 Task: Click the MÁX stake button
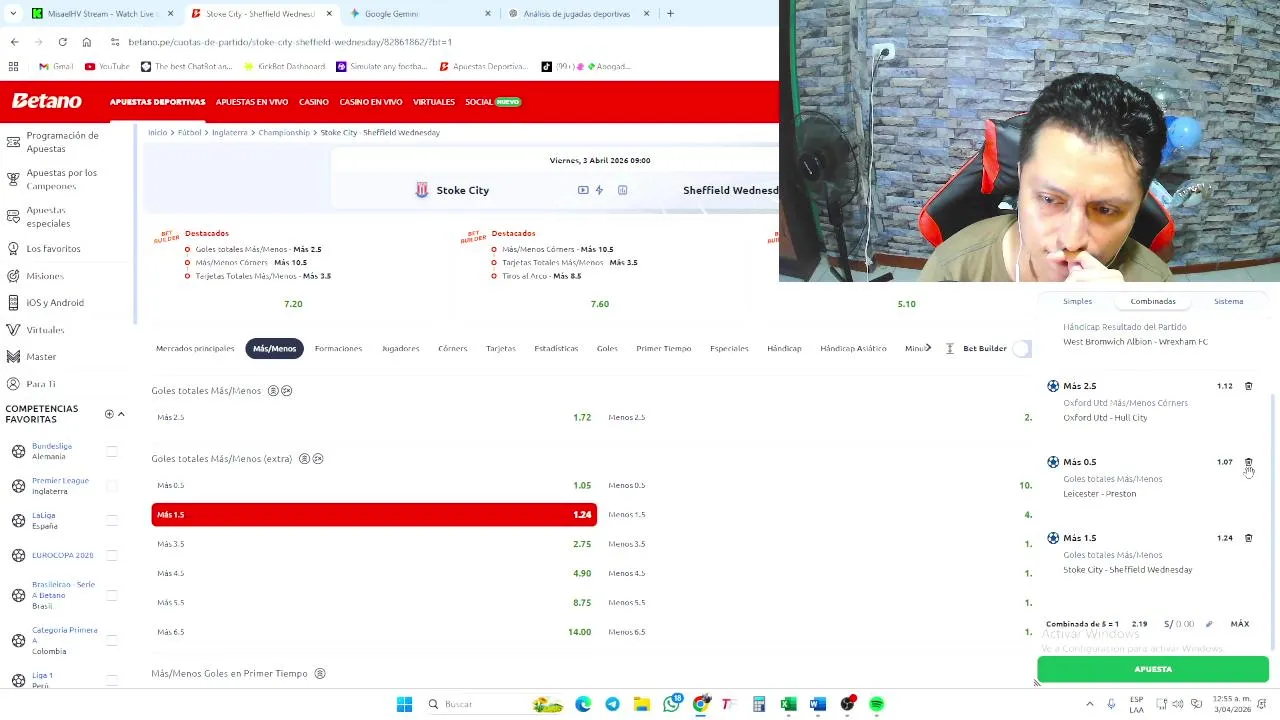1240,624
